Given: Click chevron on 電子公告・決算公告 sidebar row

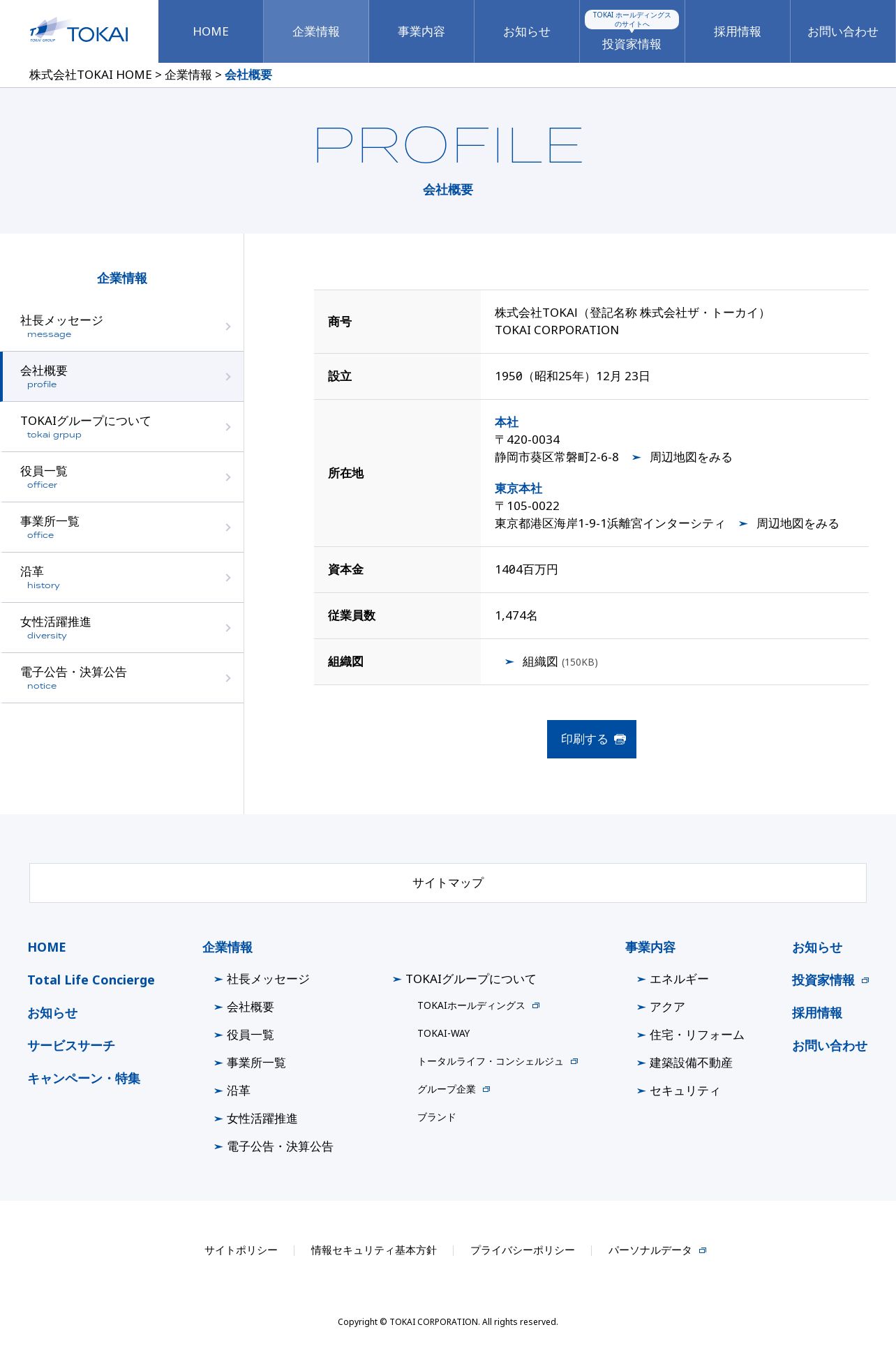Looking at the screenshot, I should point(228,678).
